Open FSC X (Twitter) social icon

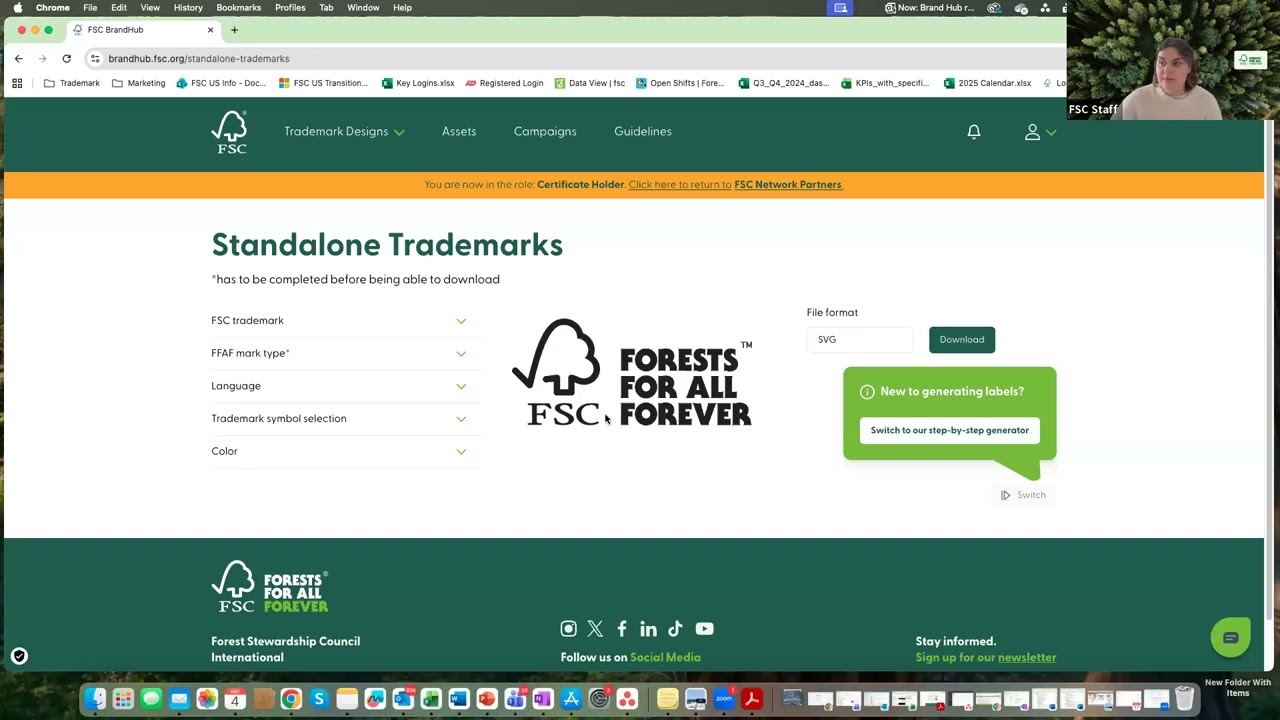coord(595,629)
